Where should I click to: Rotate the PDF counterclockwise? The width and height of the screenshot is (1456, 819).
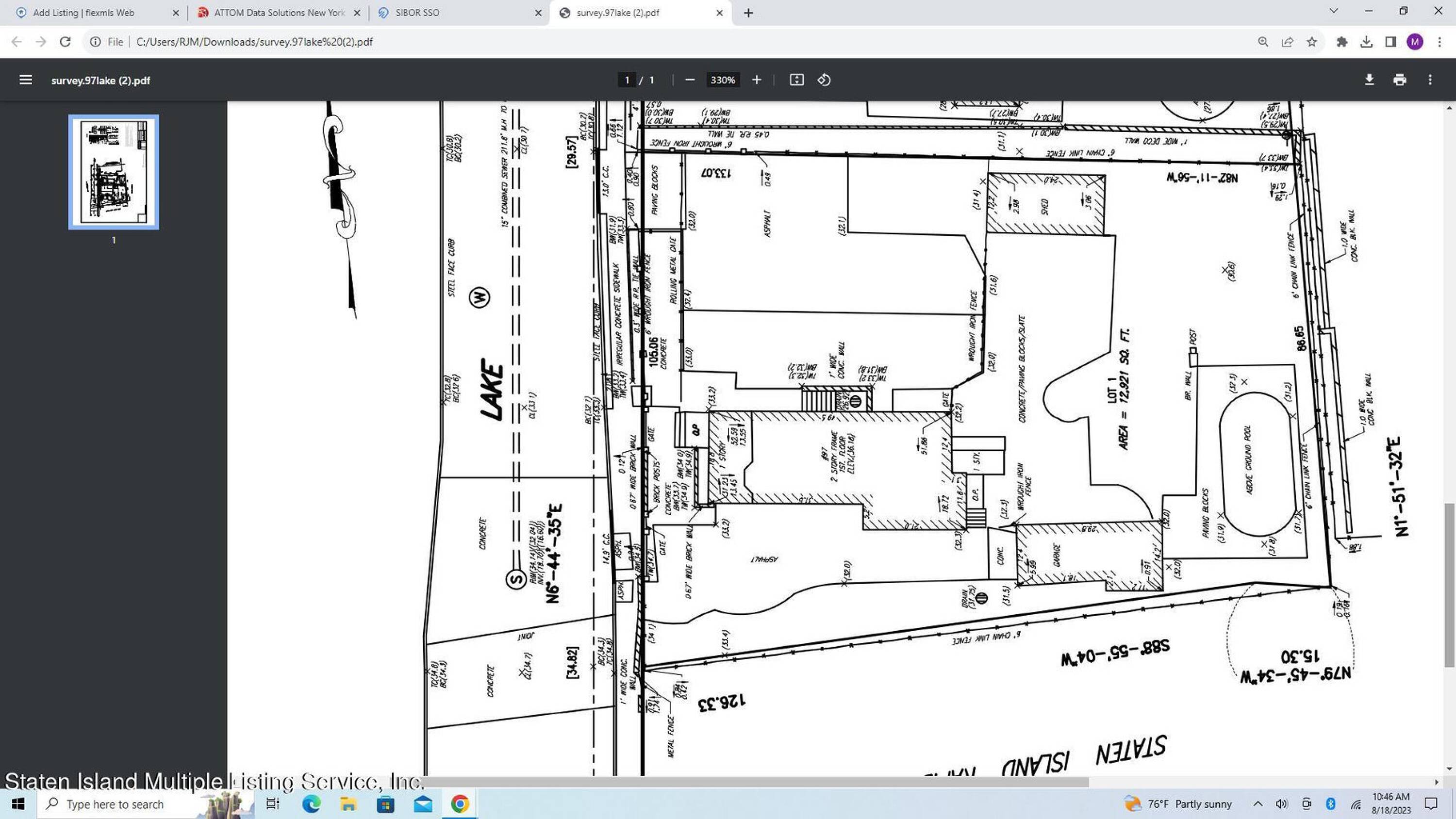tap(824, 80)
